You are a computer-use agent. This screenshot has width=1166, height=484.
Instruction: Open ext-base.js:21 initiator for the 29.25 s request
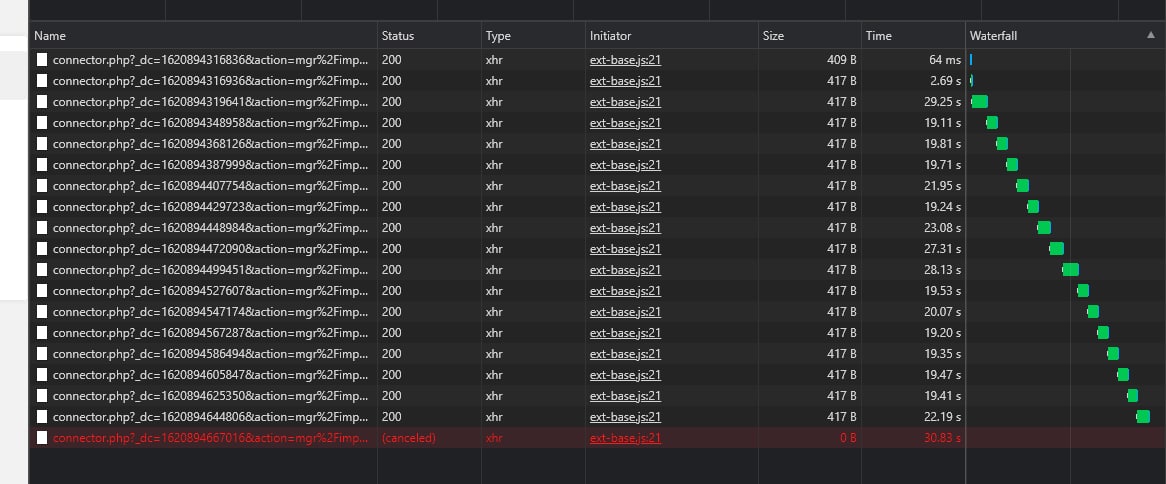click(x=625, y=102)
